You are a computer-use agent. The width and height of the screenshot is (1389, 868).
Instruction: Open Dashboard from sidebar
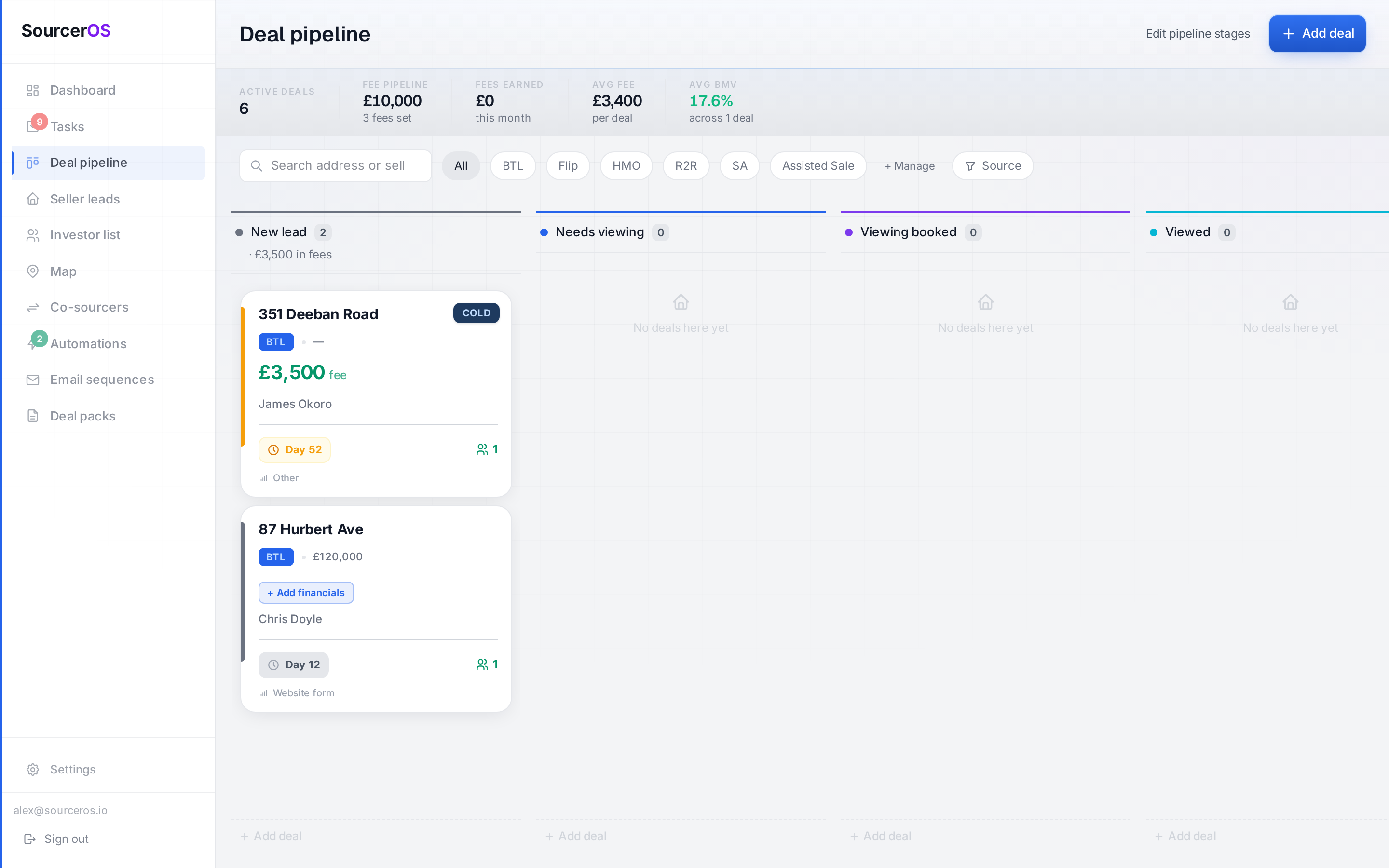tap(108, 90)
